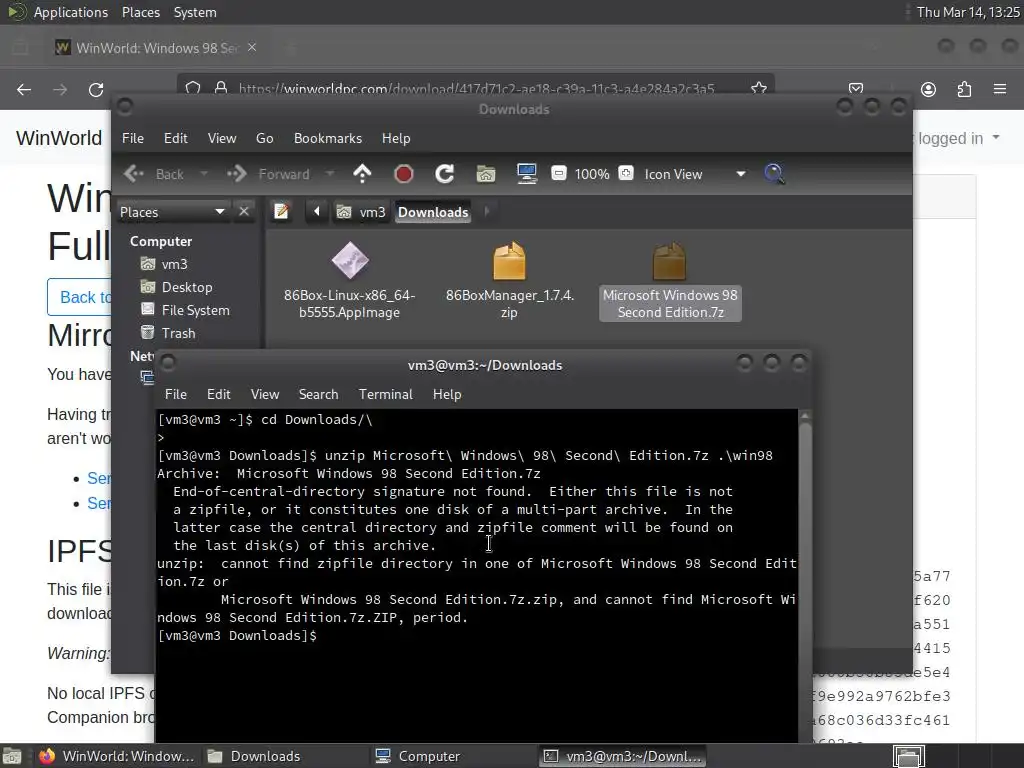Click terminal vertical scrollbar
Image resolution: width=1024 pixels, height=768 pixels.
(x=805, y=576)
